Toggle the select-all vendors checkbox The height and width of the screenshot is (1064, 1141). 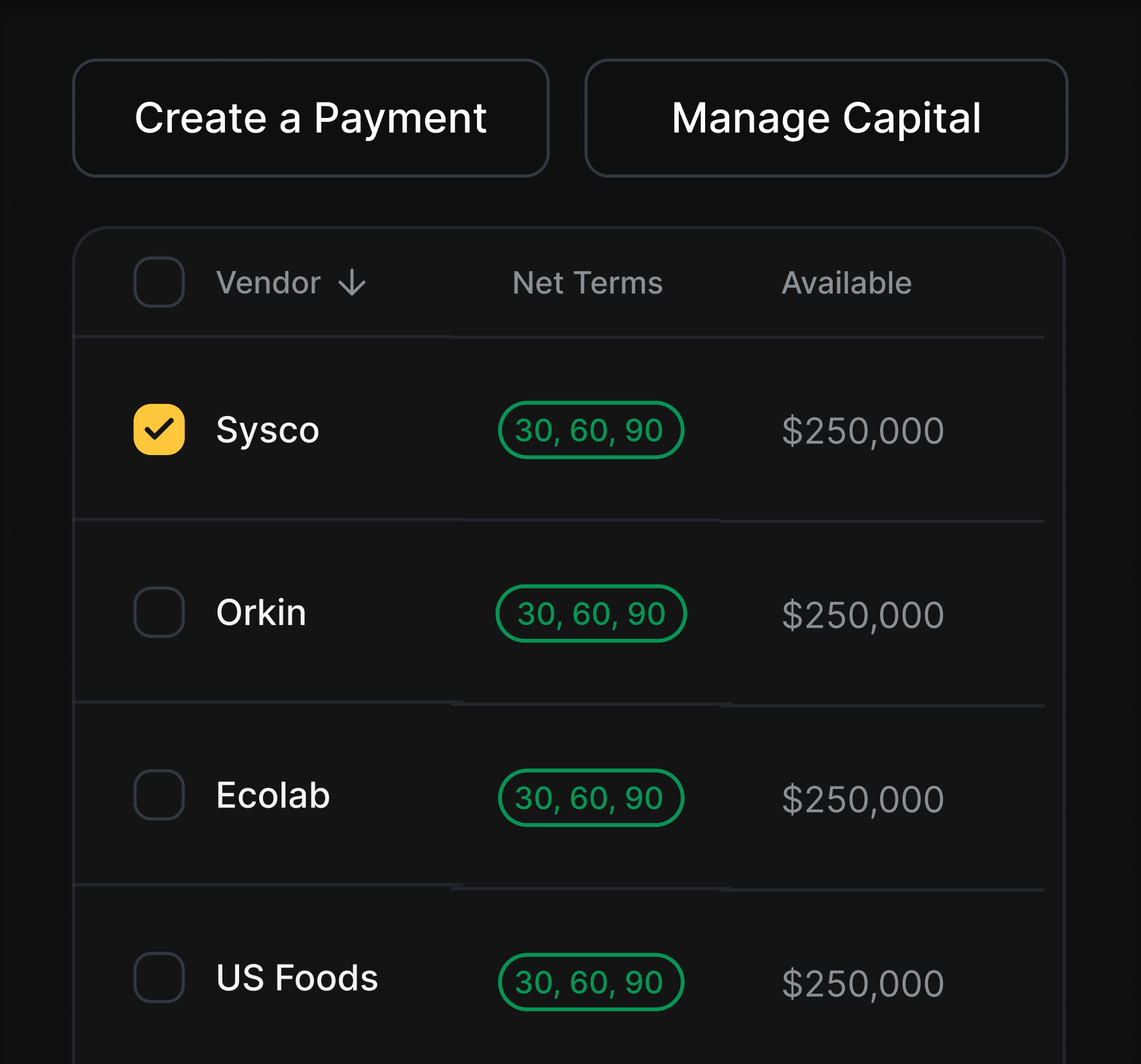coord(159,282)
